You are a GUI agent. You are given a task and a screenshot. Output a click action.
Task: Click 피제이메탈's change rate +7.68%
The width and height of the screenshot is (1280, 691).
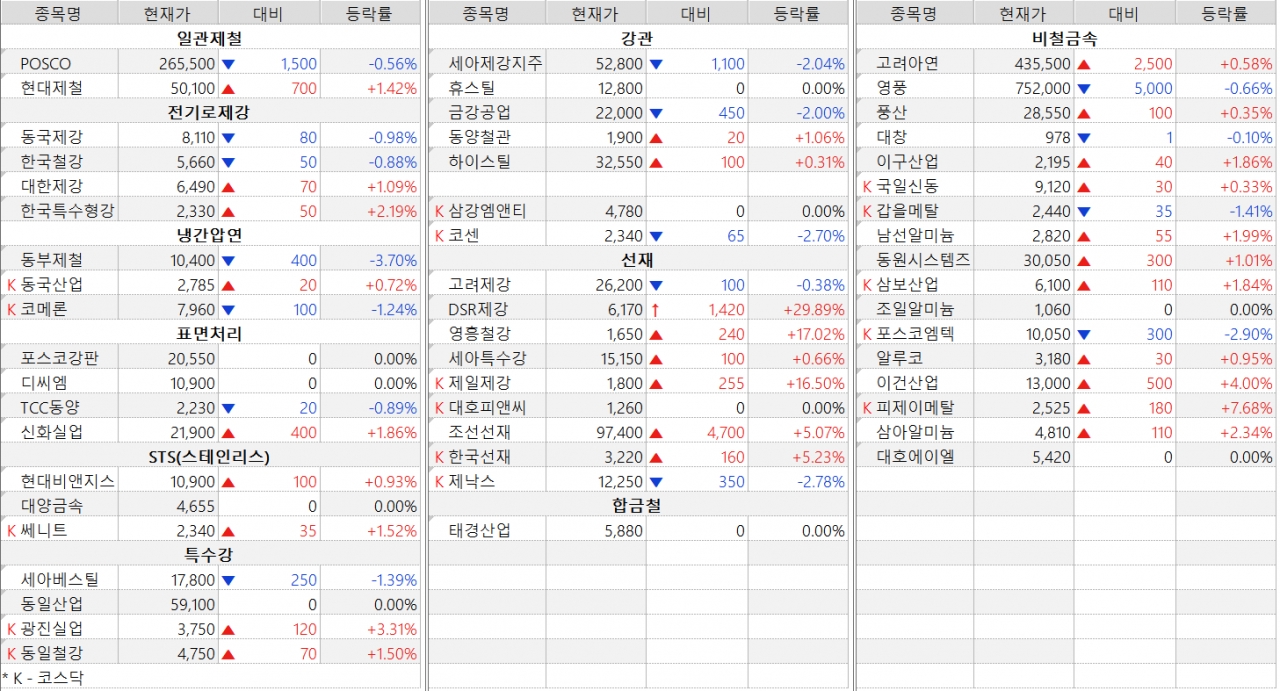click(1247, 408)
